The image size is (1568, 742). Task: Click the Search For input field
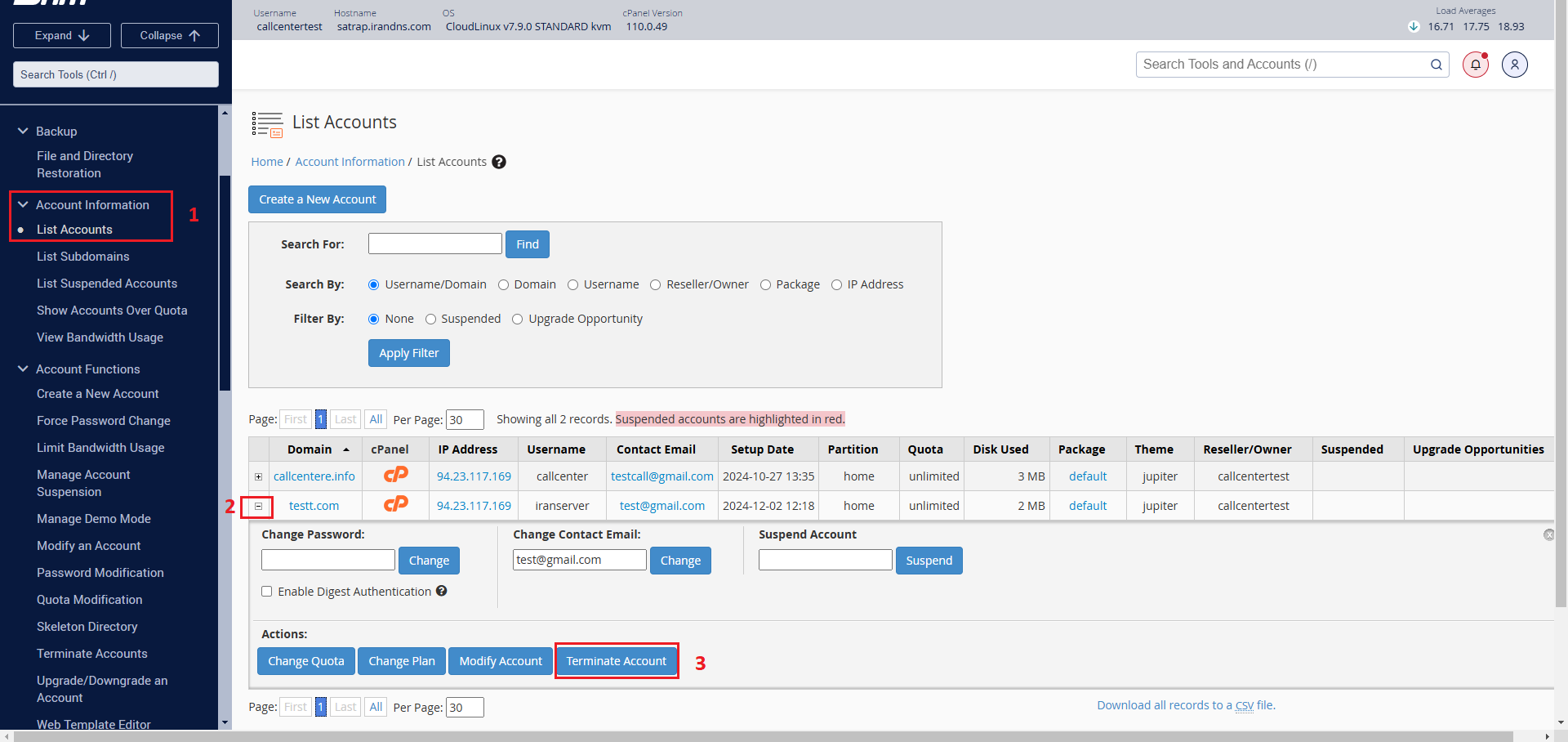coord(434,244)
